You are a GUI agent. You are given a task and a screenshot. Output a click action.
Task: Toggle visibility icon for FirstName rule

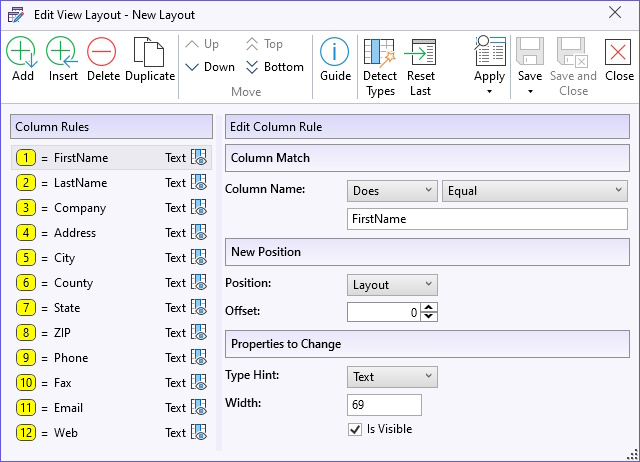(199, 157)
